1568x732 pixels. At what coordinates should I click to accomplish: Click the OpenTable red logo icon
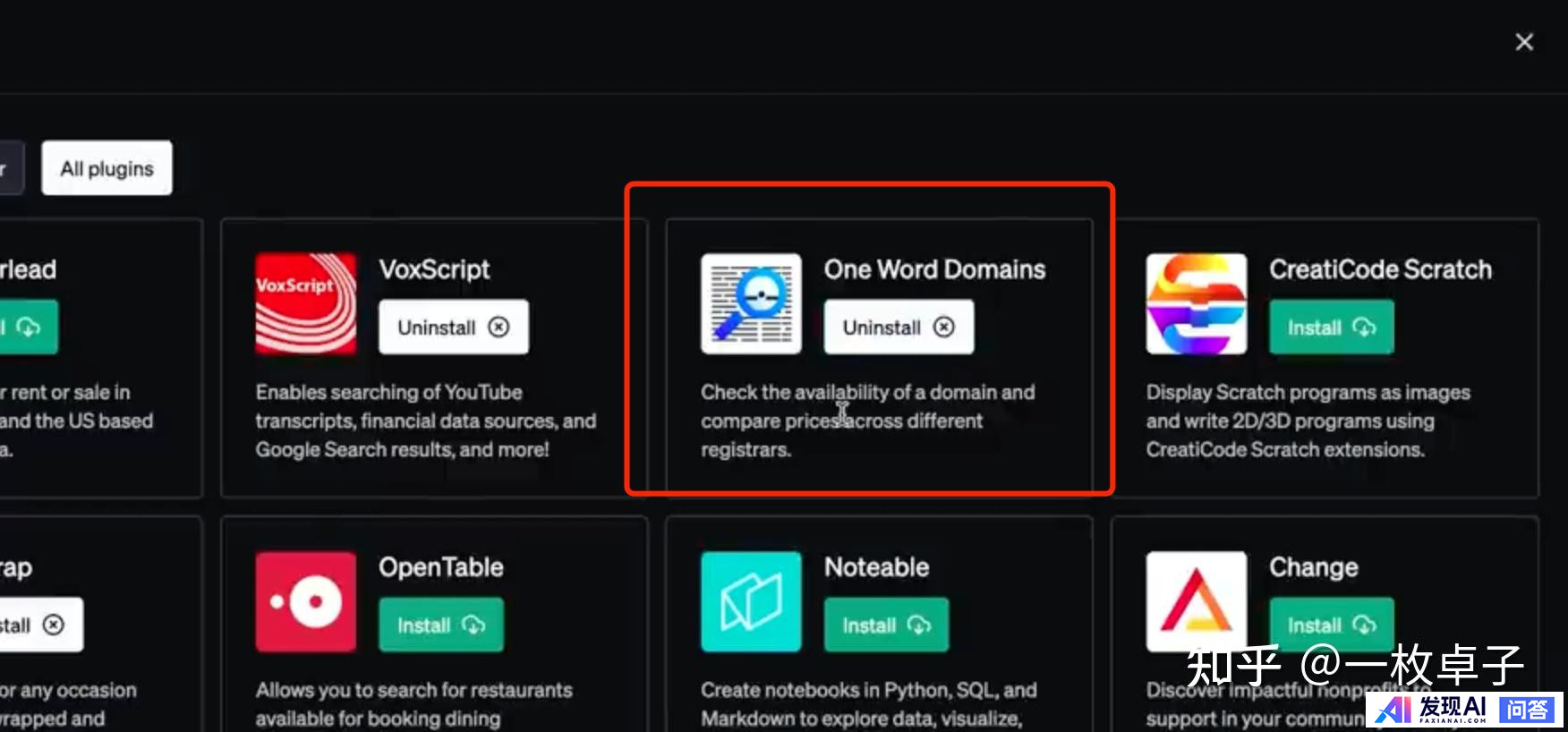(x=305, y=601)
